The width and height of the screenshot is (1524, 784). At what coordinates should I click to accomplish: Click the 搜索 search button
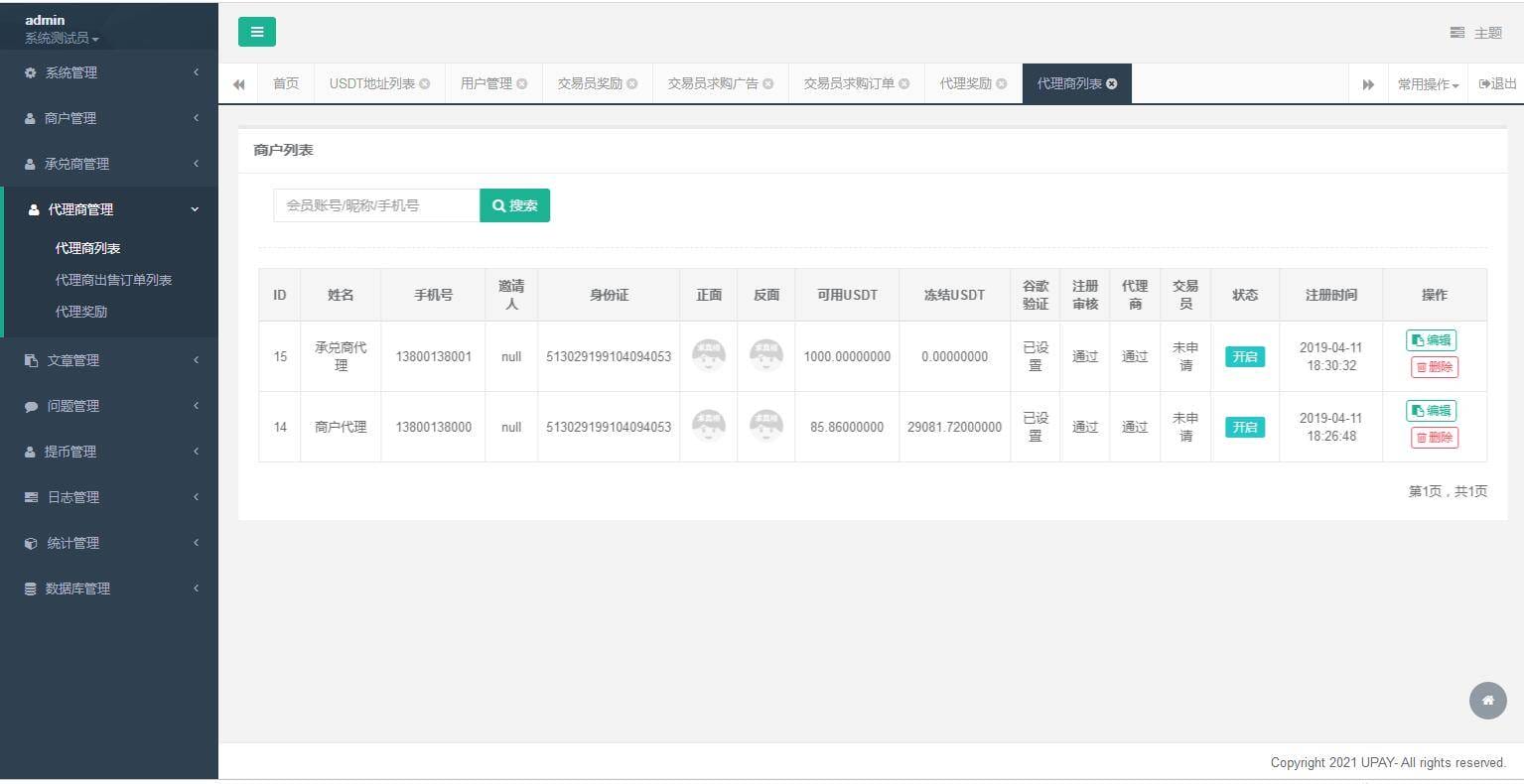[514, 205]
